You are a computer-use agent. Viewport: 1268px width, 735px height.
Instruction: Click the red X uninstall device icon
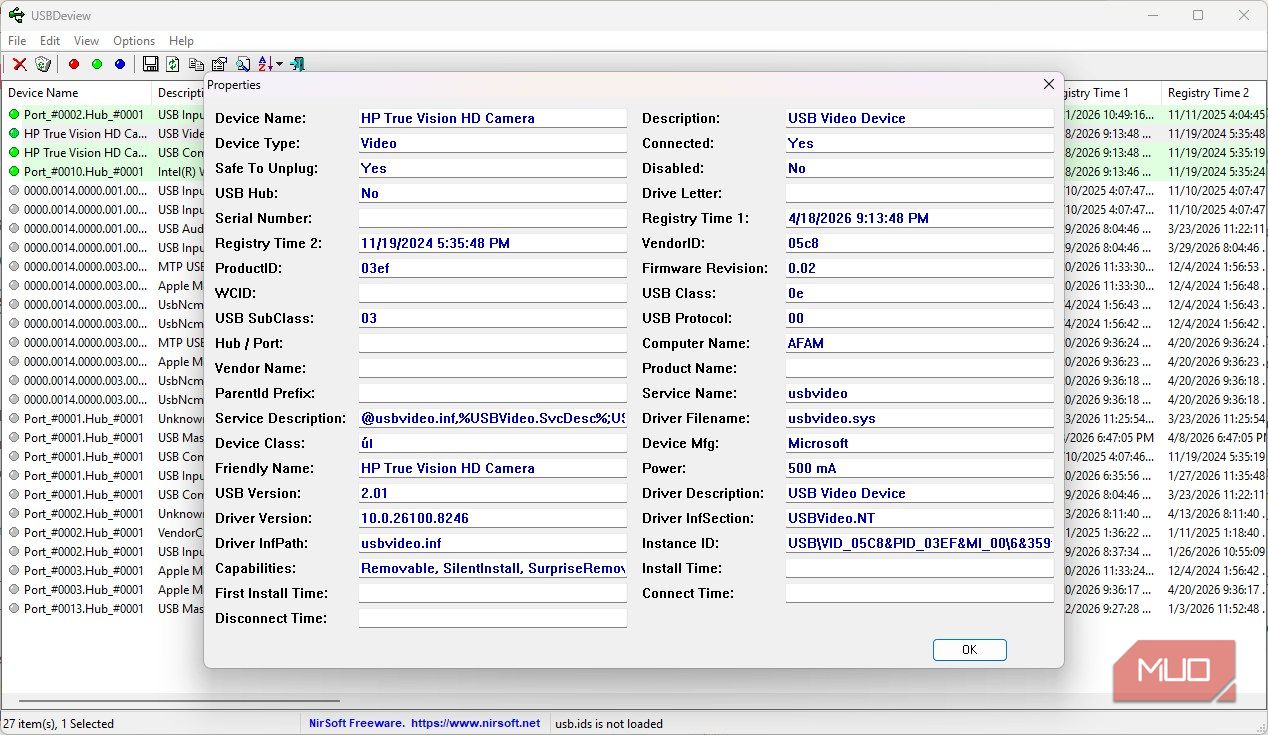click(20, 64)
